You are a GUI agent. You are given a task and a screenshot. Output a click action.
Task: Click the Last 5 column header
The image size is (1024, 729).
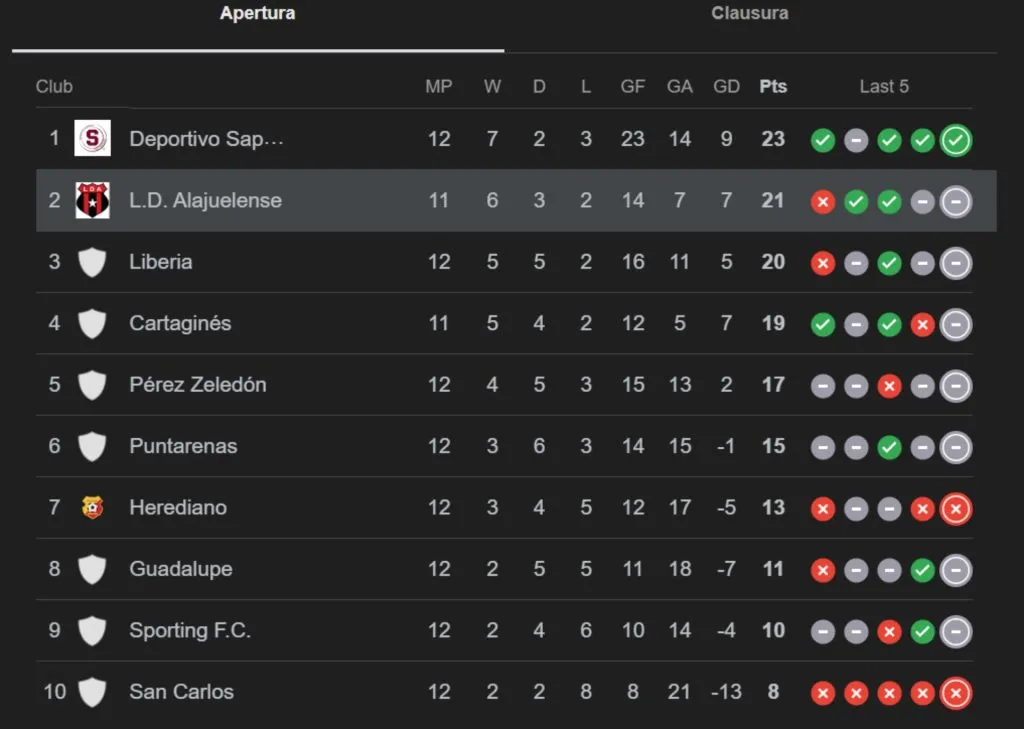pos(884,87)
